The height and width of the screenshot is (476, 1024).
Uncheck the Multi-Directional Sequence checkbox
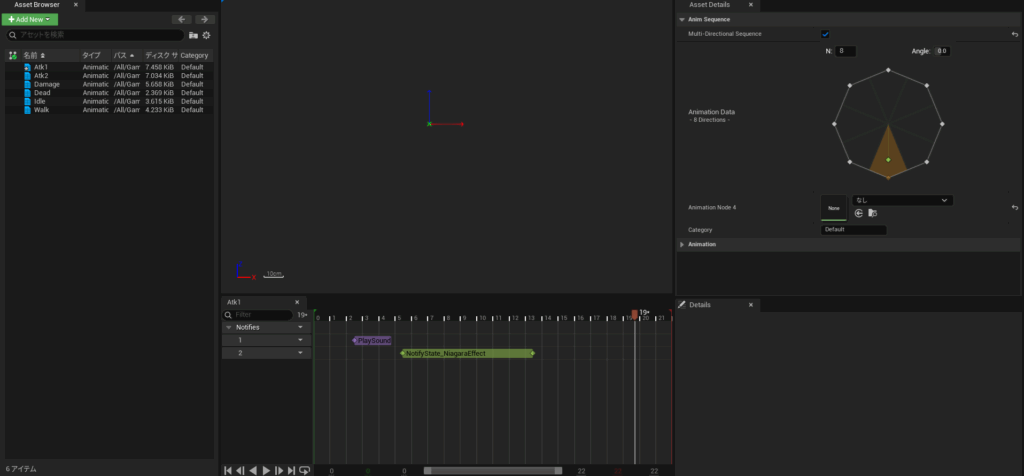[x=825, y=34]
